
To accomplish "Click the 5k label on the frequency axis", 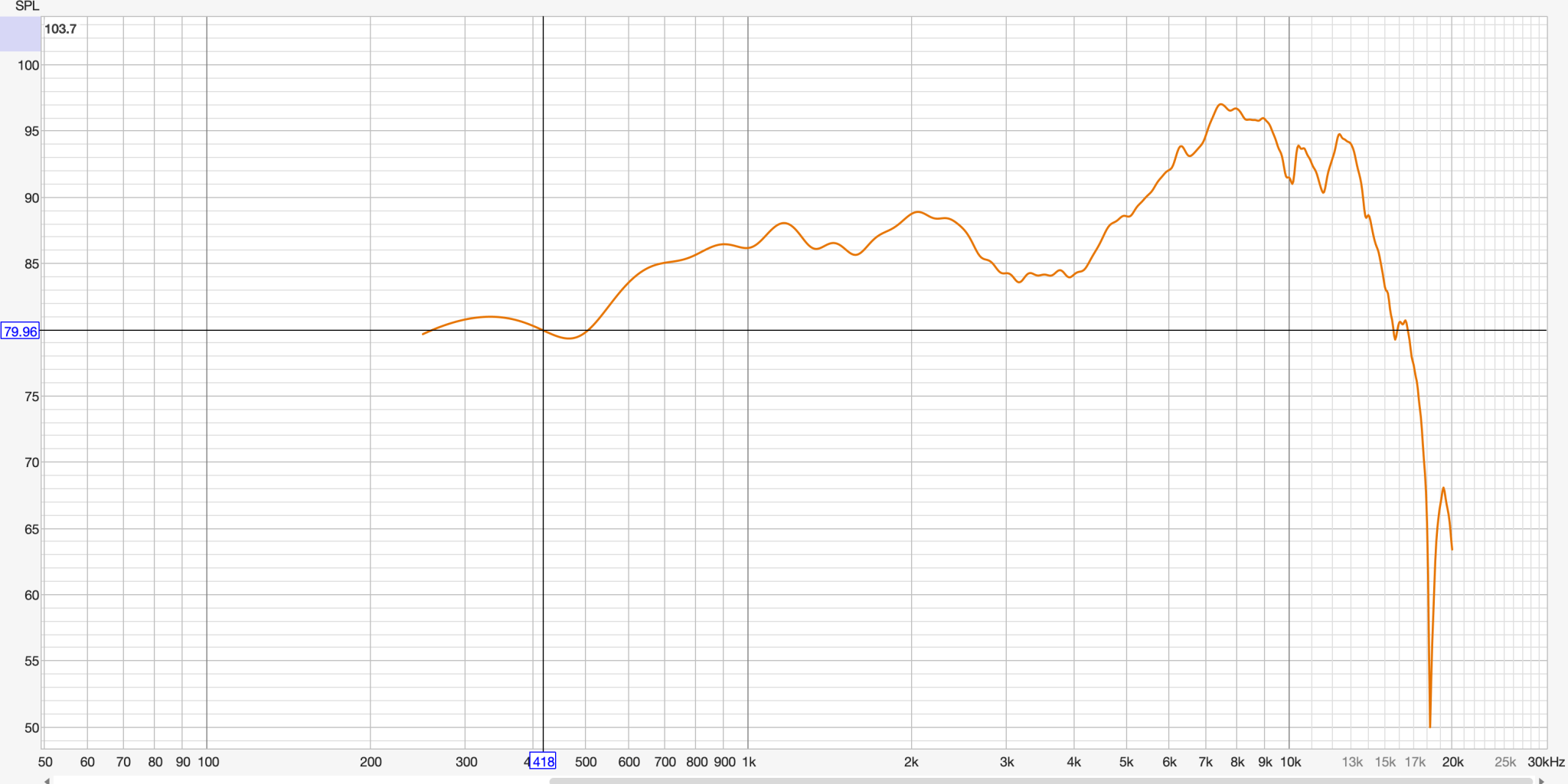I will click(x=1126, y=762).
